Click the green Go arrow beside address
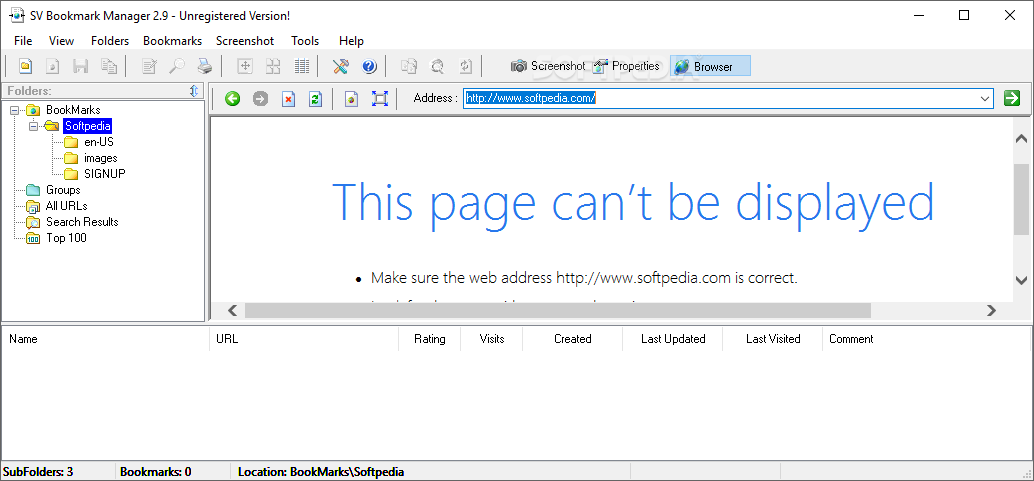Viewport: 1034px width, 481px height. coord(1012,98)
